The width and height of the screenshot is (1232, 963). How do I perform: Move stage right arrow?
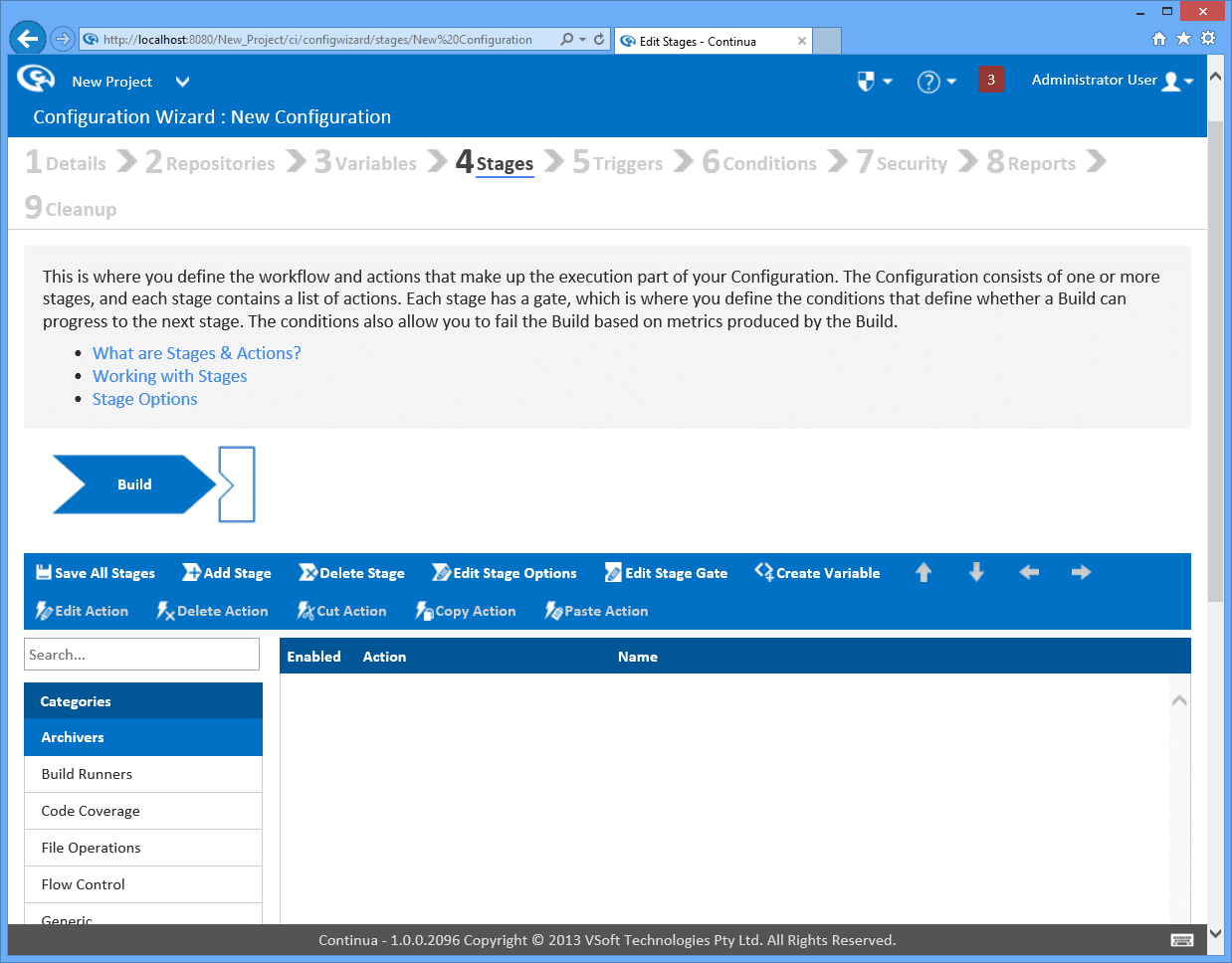(x=1082, y=572)
